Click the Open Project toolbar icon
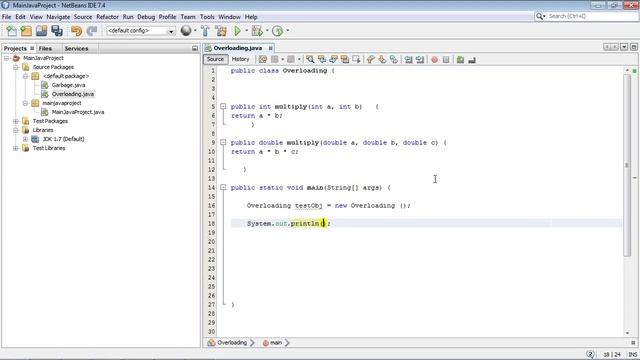This screenshot has height=360, width=640. [x=41, y=31]
